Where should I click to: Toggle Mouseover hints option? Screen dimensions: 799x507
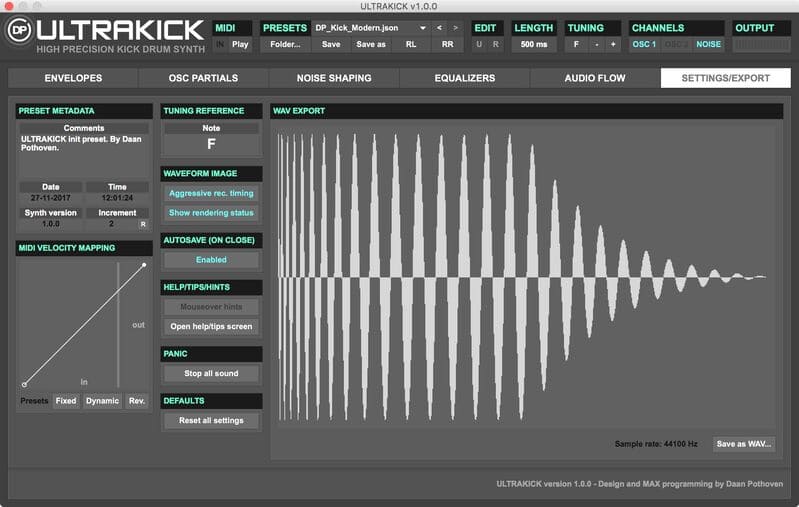[x=211, y=307]
